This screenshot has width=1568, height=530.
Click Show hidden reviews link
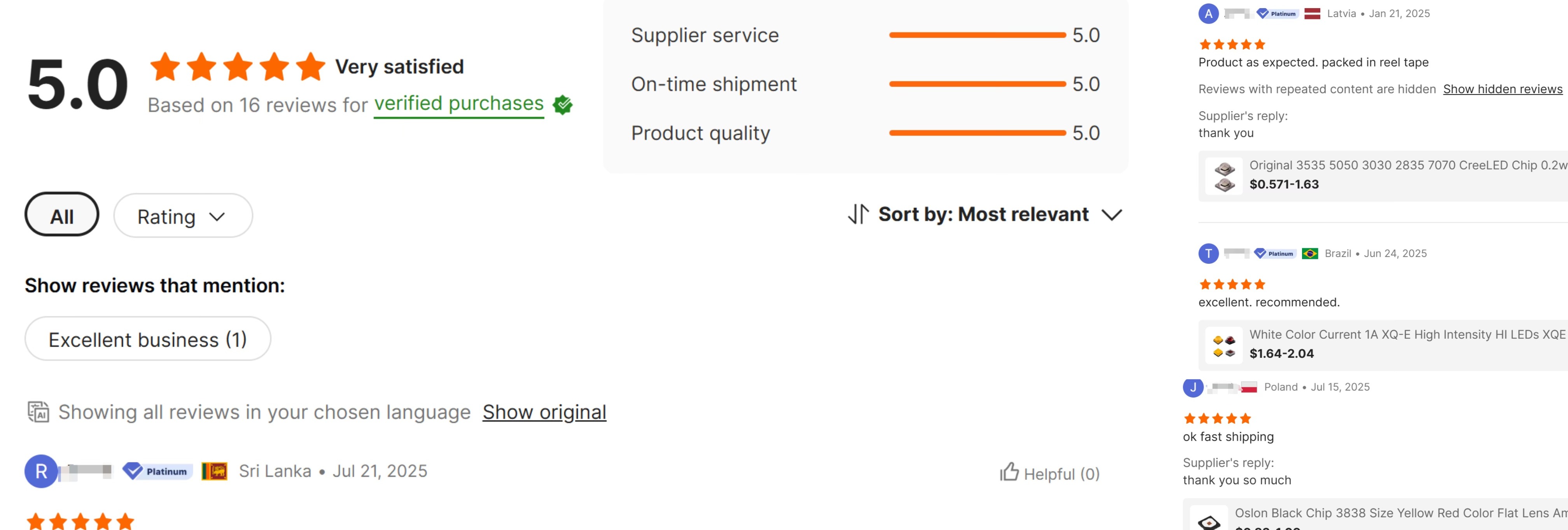(1502, 89)
